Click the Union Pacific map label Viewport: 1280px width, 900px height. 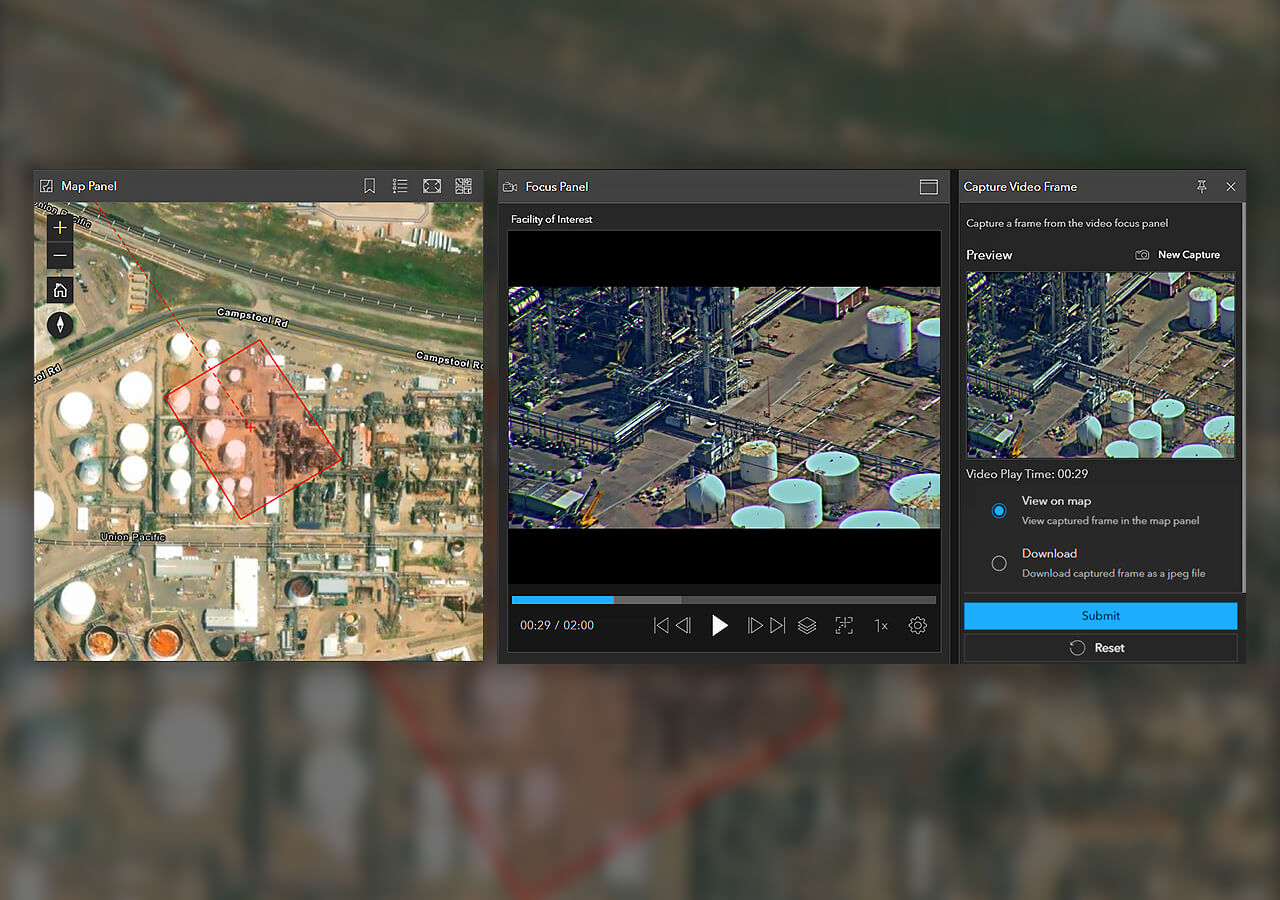pyautogui.click(x=132, y=538)
